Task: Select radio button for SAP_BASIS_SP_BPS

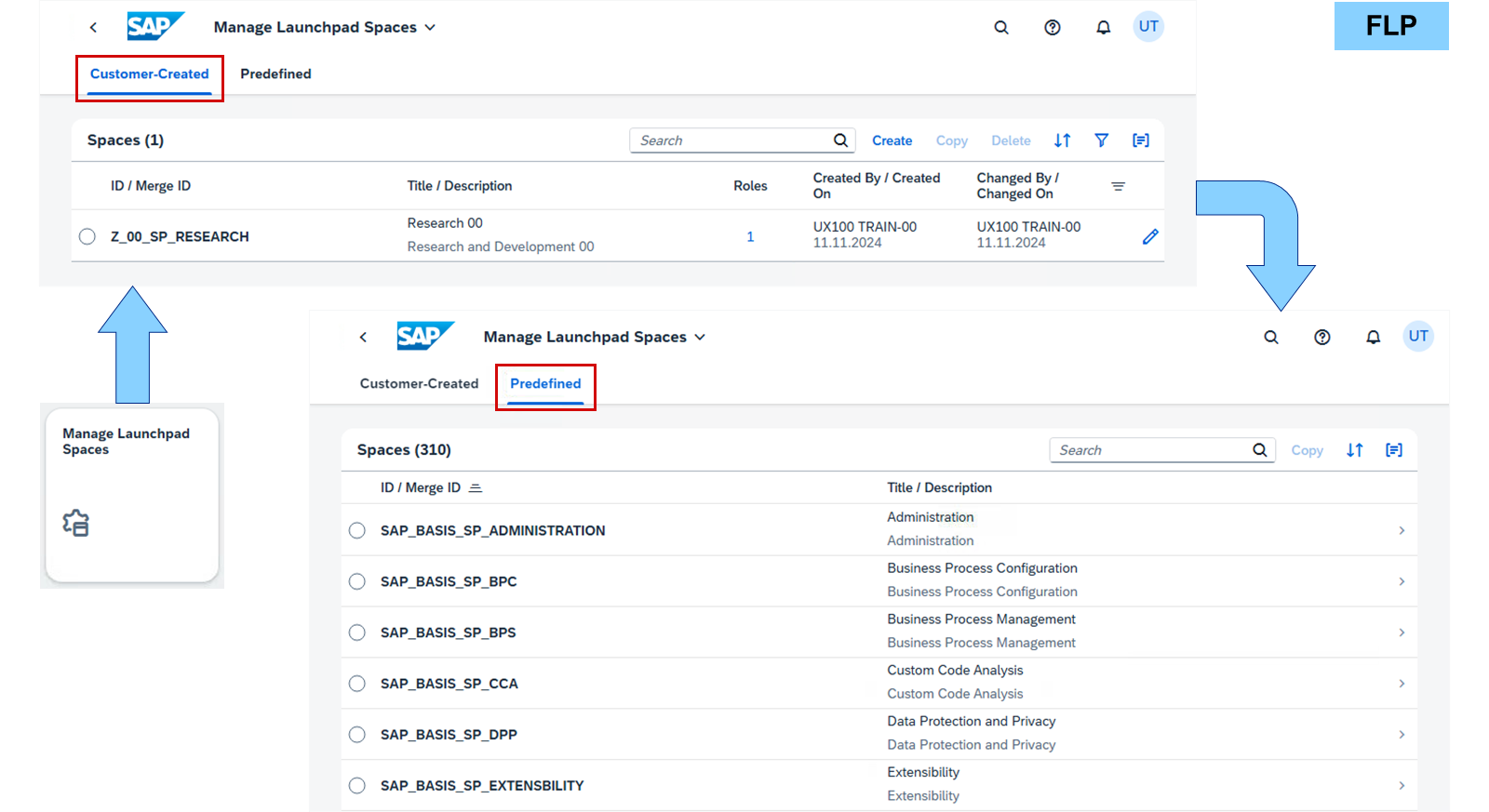Action: 357,632
